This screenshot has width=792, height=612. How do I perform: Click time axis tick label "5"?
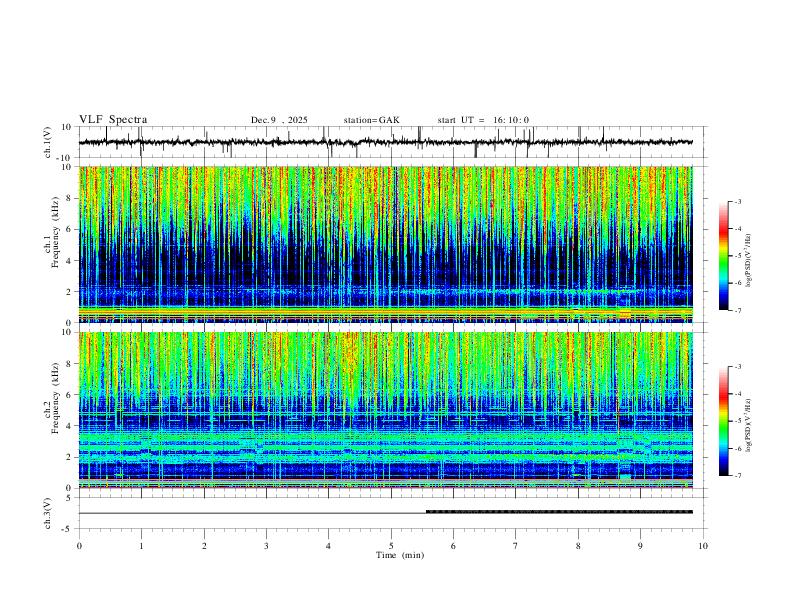pyautogui.click(x=391, y=546)
